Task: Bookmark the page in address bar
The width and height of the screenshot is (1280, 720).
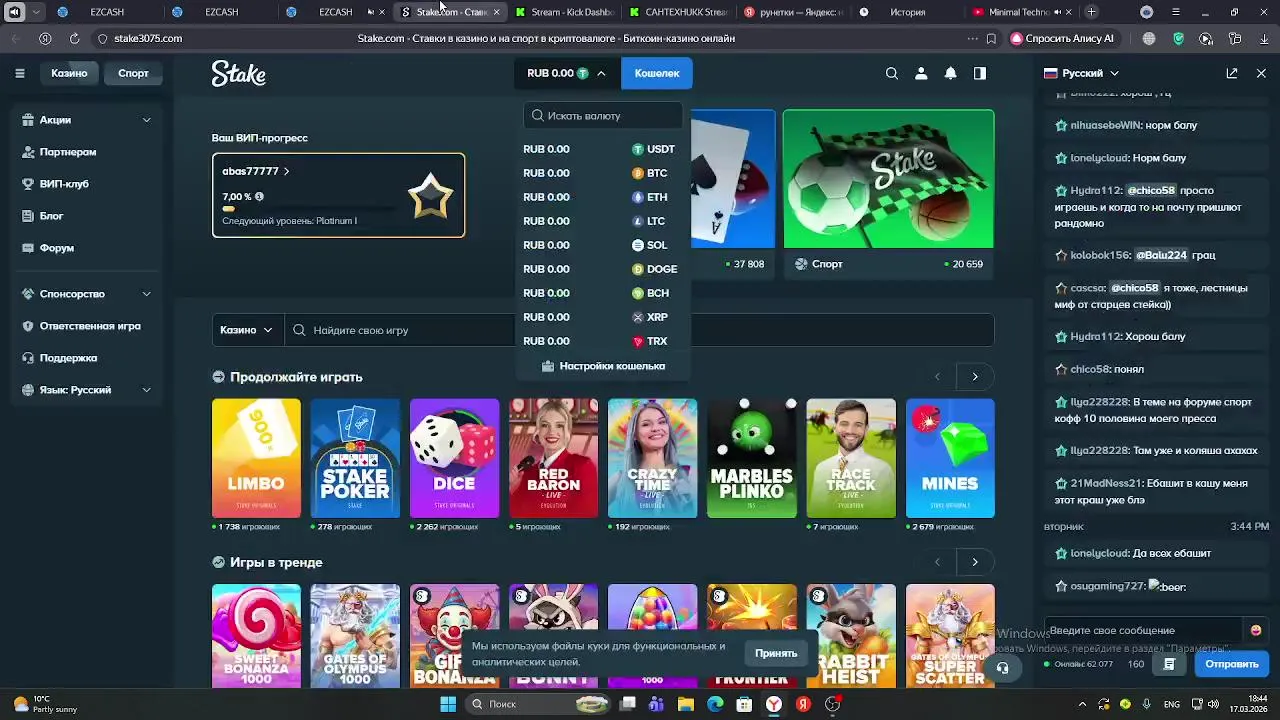Action: pyautogui.click(x=991, y=38)
